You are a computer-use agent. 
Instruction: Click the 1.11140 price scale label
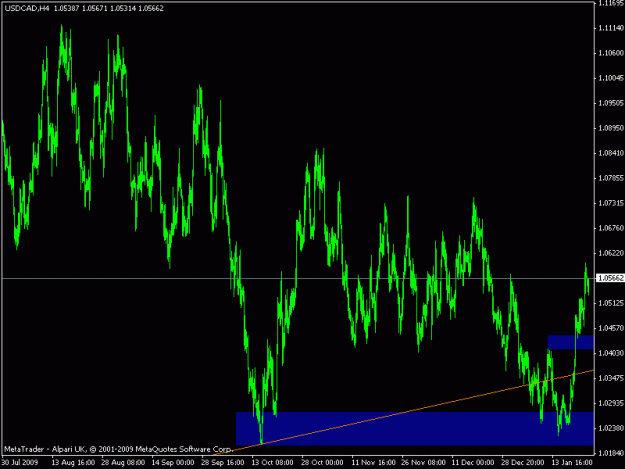click(611, 28)
